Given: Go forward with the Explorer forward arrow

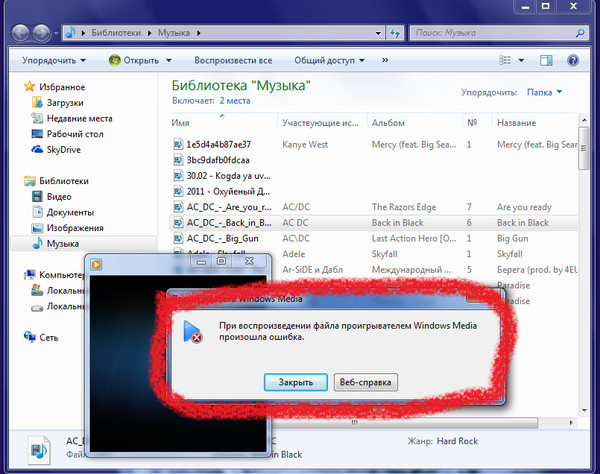Looking at the screenshot, I should [41, 33].
